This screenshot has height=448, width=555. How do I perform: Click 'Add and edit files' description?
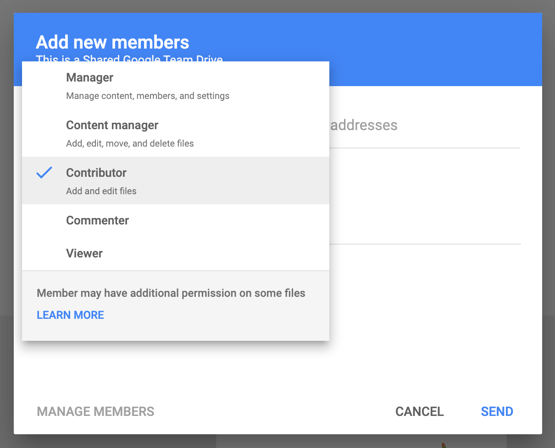[x=101, y=191]
